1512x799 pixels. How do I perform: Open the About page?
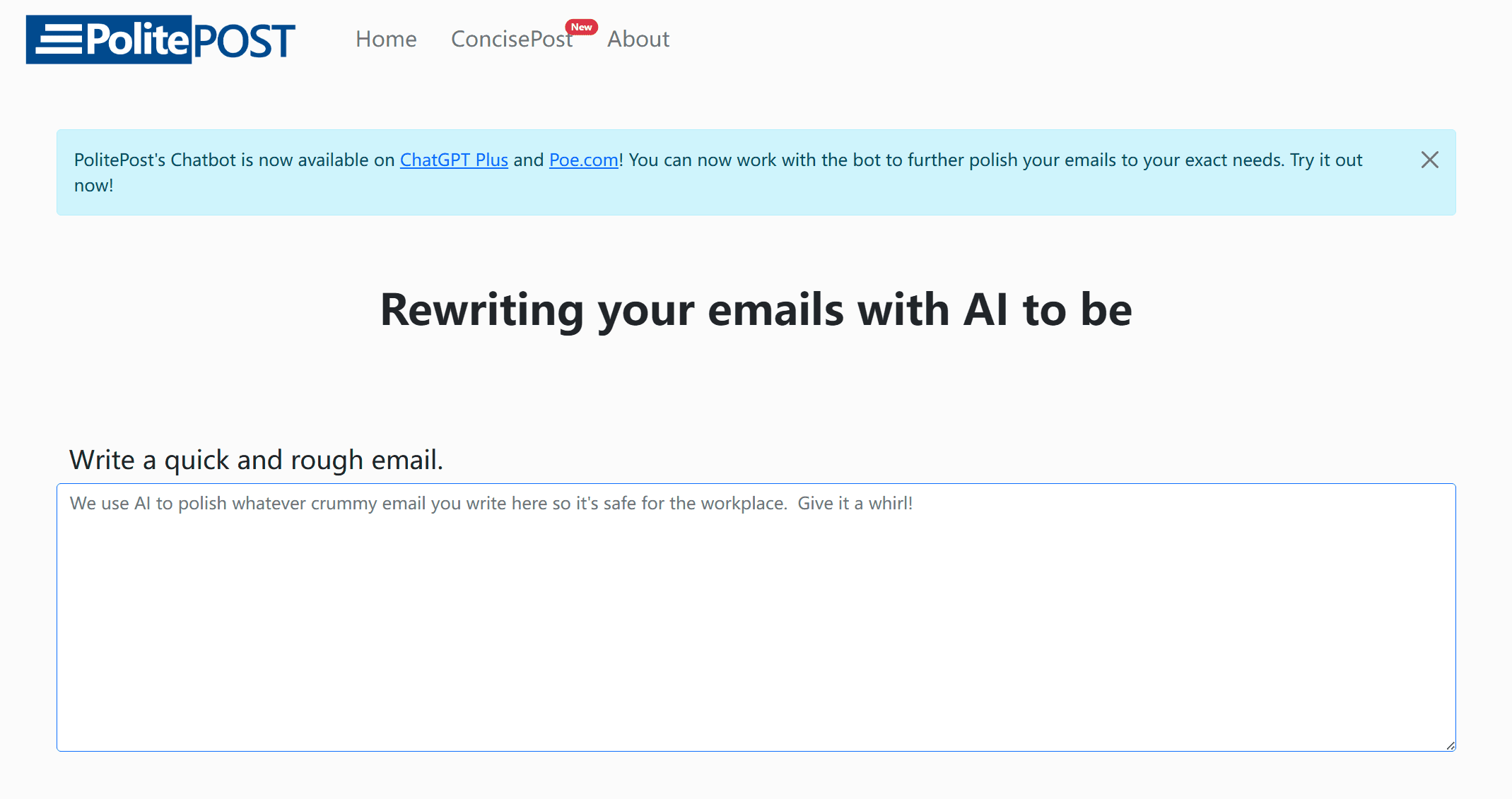pos(638,39)
